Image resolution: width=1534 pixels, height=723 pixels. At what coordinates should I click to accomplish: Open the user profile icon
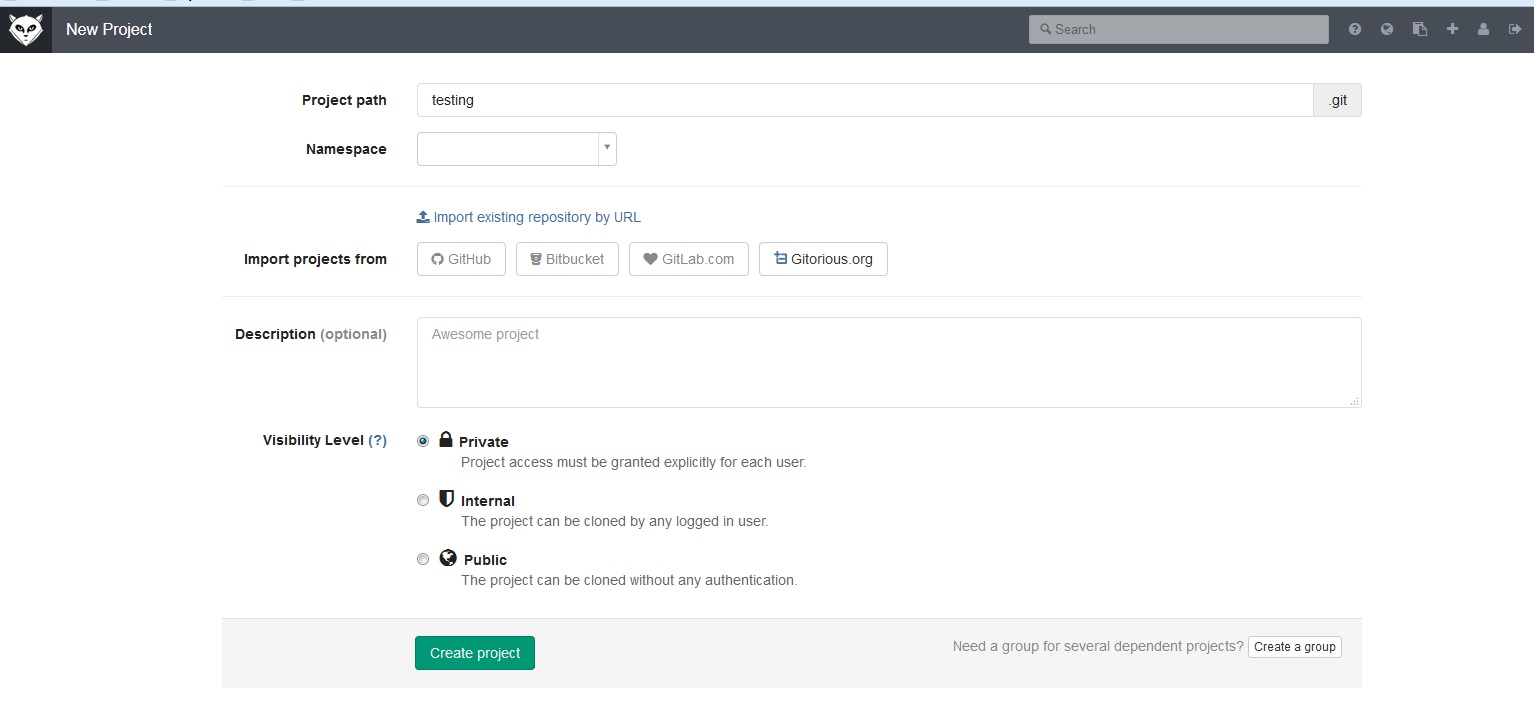pyautogui.click(x=1483, y=29)
